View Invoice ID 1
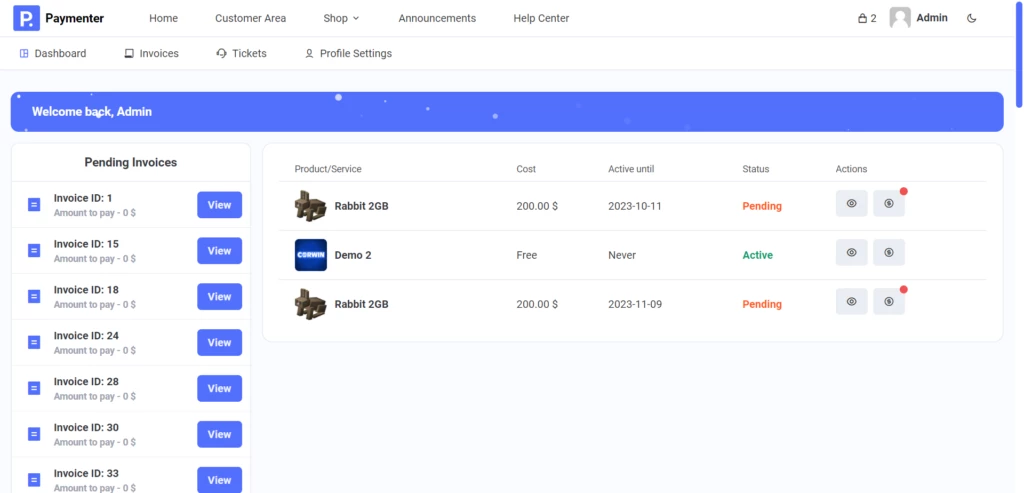 (219, 205)
